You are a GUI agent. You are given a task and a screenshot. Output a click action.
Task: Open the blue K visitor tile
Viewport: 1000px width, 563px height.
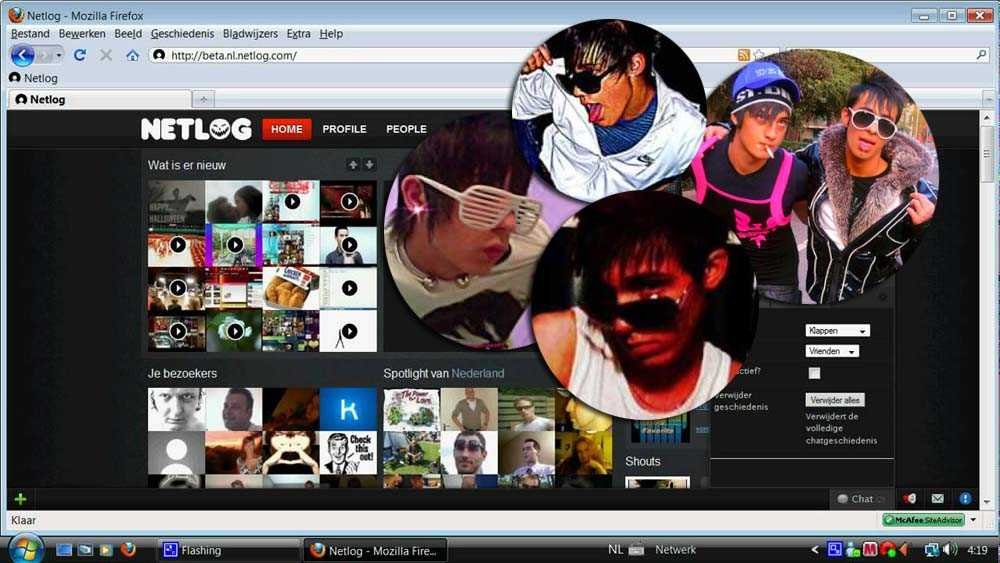point(348,409)
